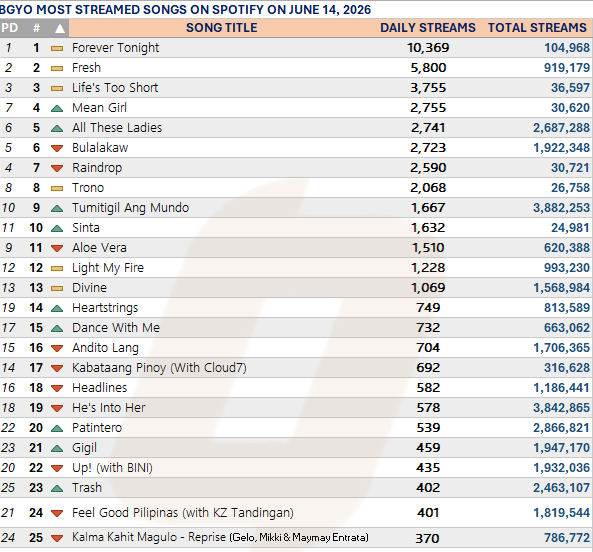Select the song title Fresh
The width and height of the screenshot is (593, 552).
(87, 68)
